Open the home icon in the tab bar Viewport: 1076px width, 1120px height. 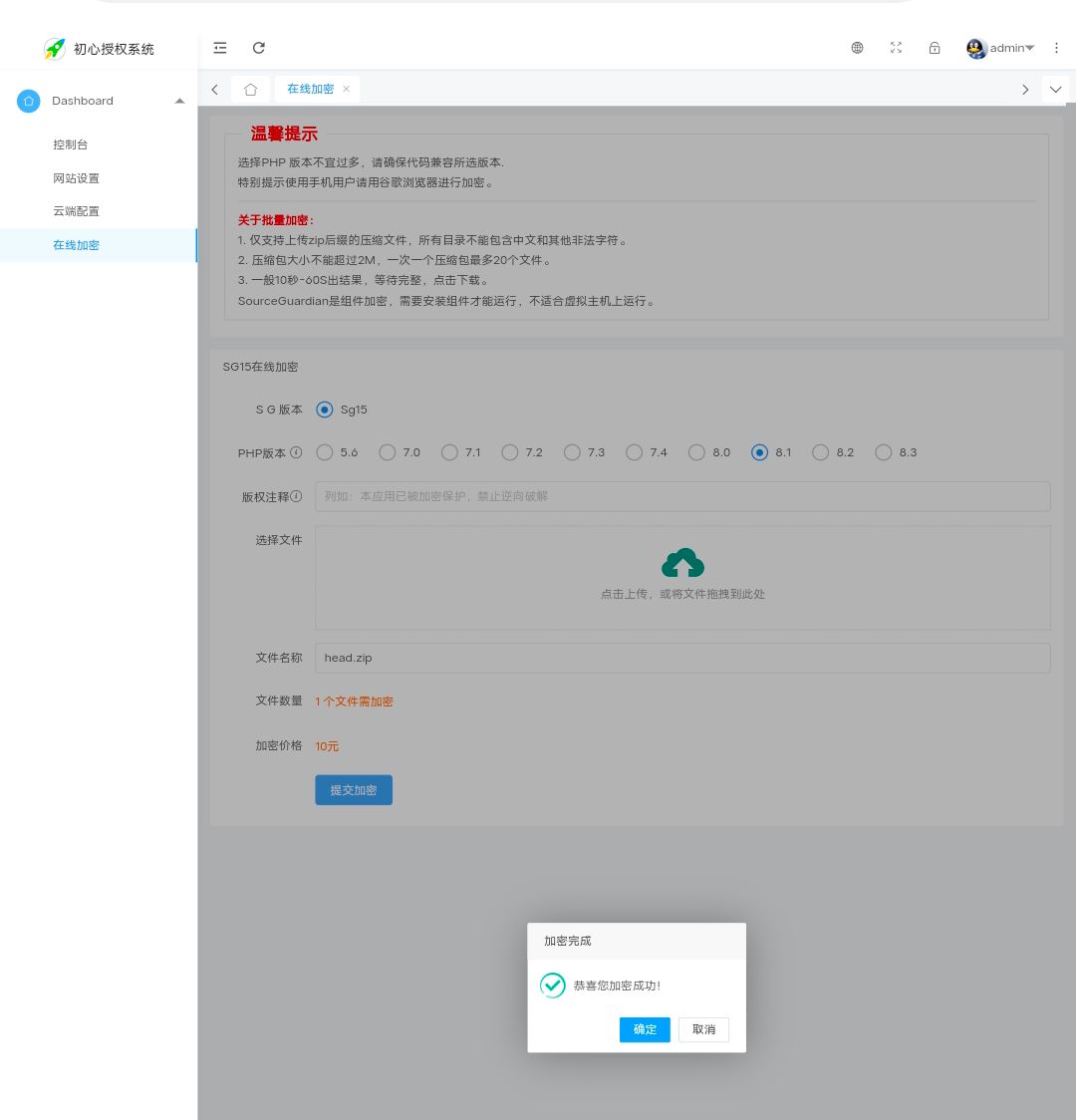250,89
